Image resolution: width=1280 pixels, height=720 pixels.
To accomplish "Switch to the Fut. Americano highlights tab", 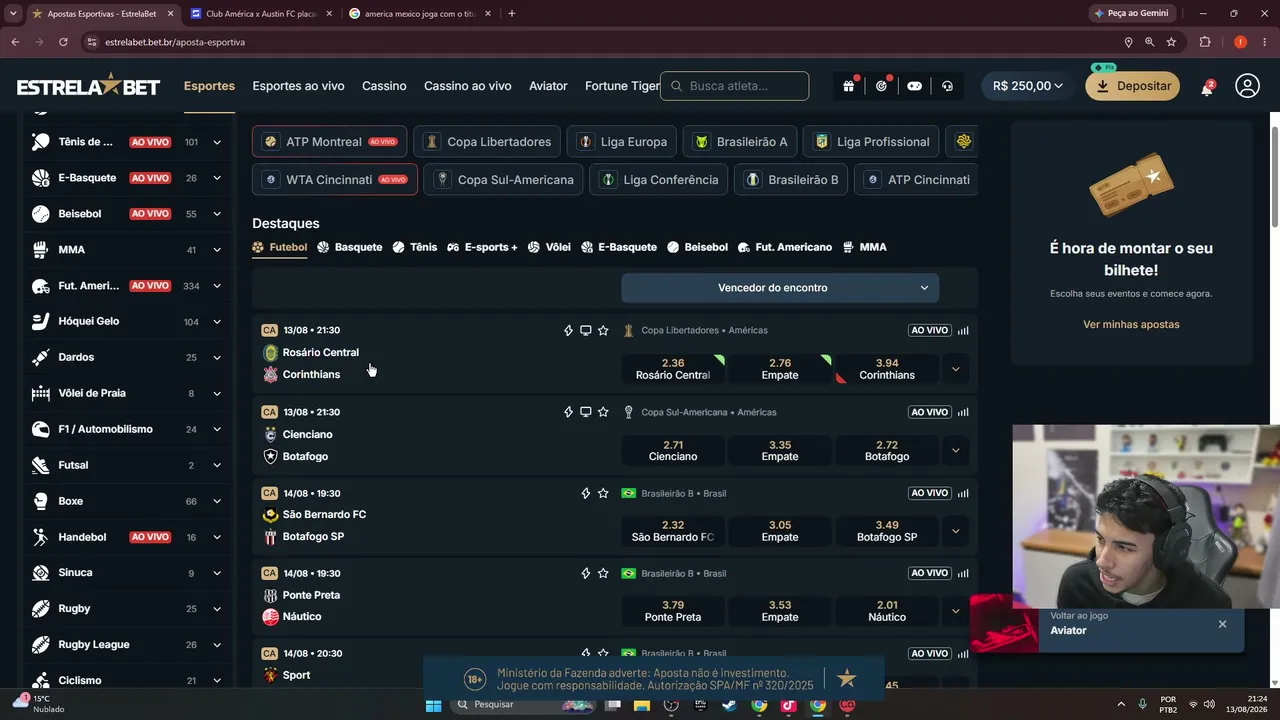I will click(x=785, y=247).
